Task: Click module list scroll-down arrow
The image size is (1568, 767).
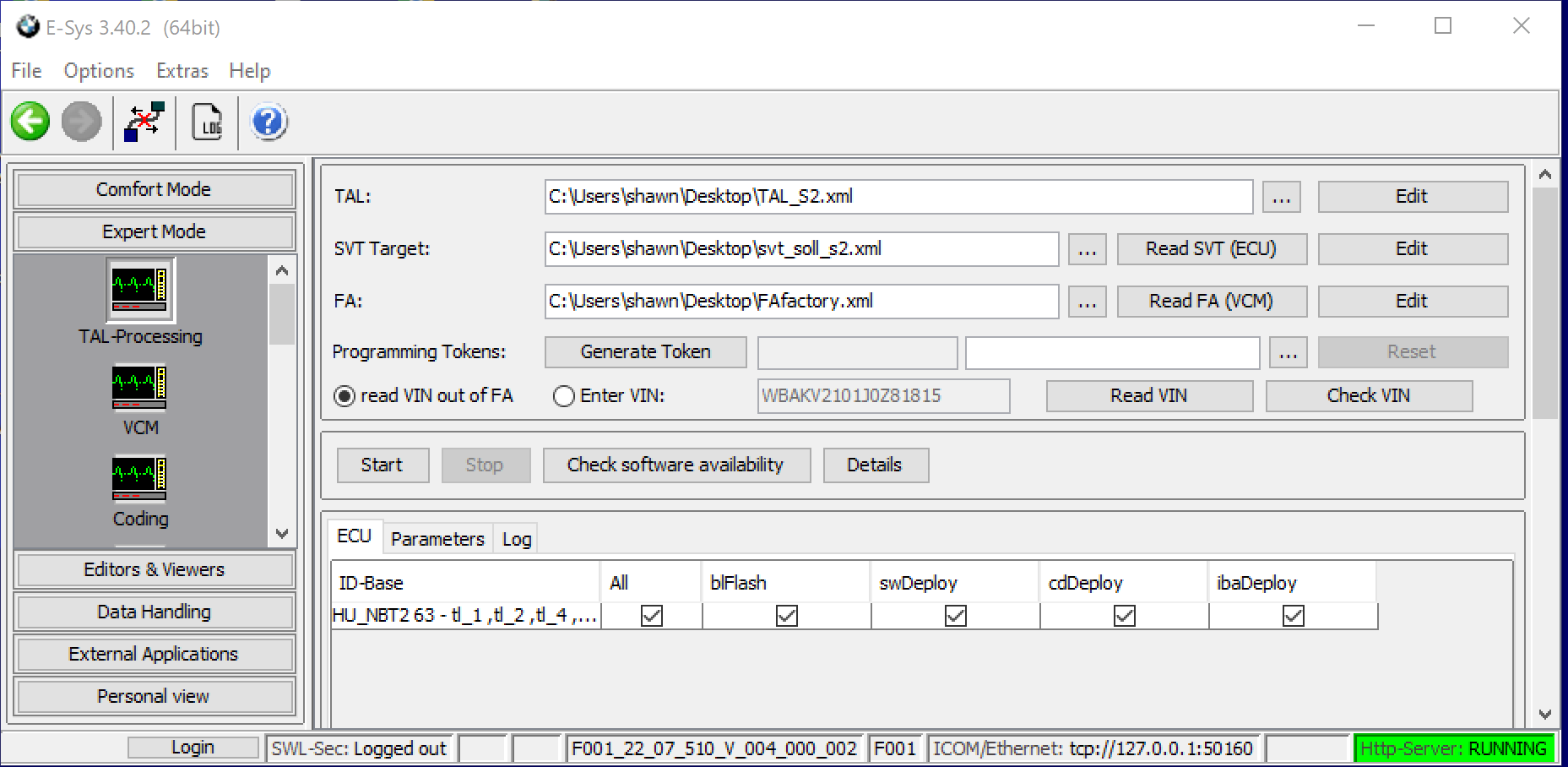Action: (x=282, y=534)
